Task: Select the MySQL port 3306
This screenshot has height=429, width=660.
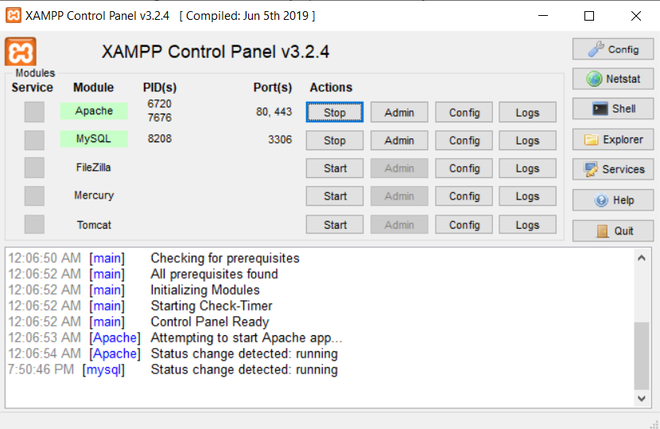Action: 280,139
